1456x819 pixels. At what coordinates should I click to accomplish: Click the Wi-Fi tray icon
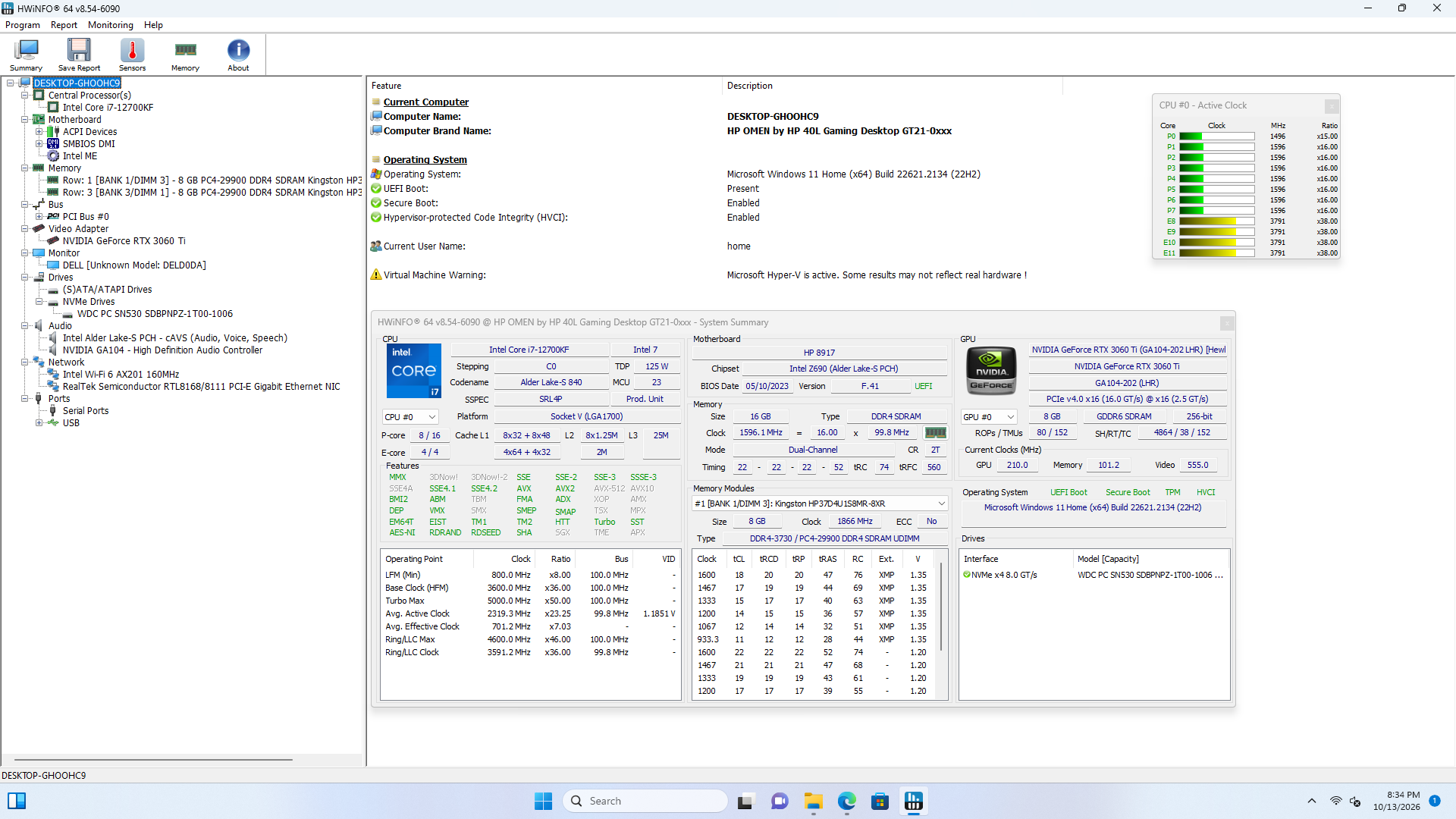point(1335,801)
